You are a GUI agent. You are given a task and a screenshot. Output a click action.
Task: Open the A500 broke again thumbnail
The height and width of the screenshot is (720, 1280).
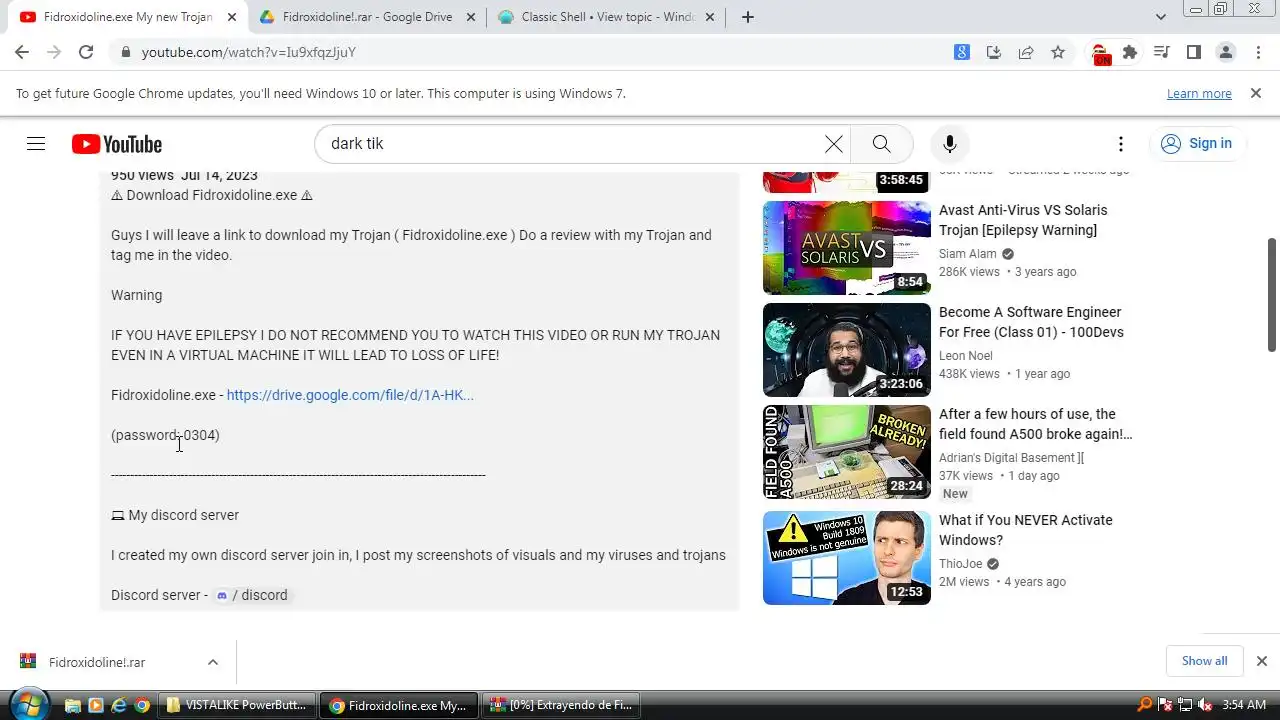(x=847, y=452)
